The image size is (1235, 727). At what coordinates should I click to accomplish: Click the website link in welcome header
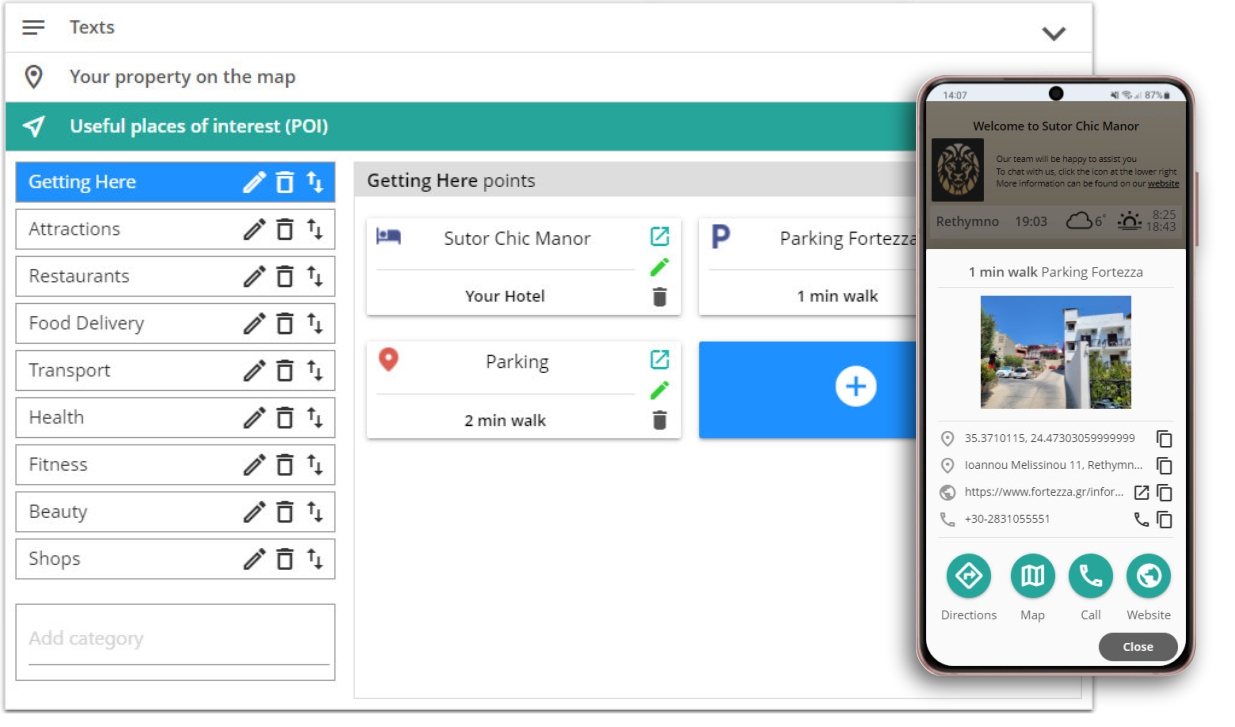coord(1163,184)
